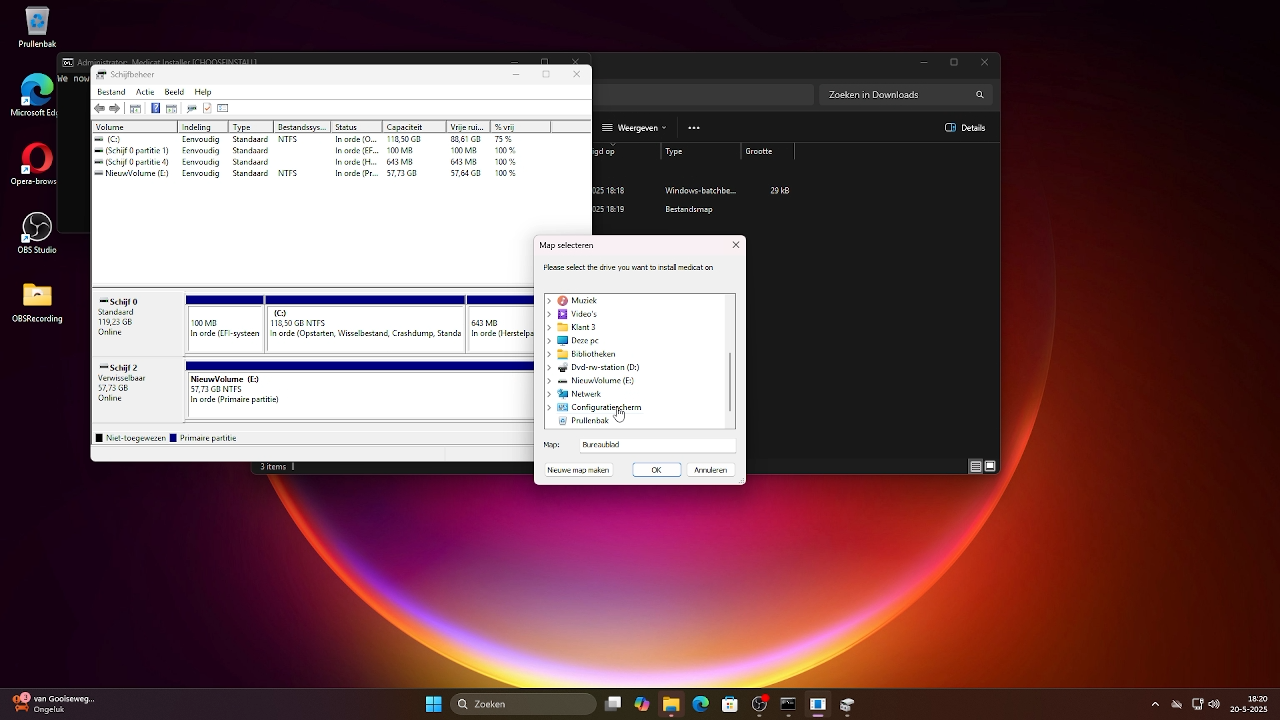The height and width of the screenshot is (720, 1280).
Task: Click the volume icon in system tray
Action: 1214,704
